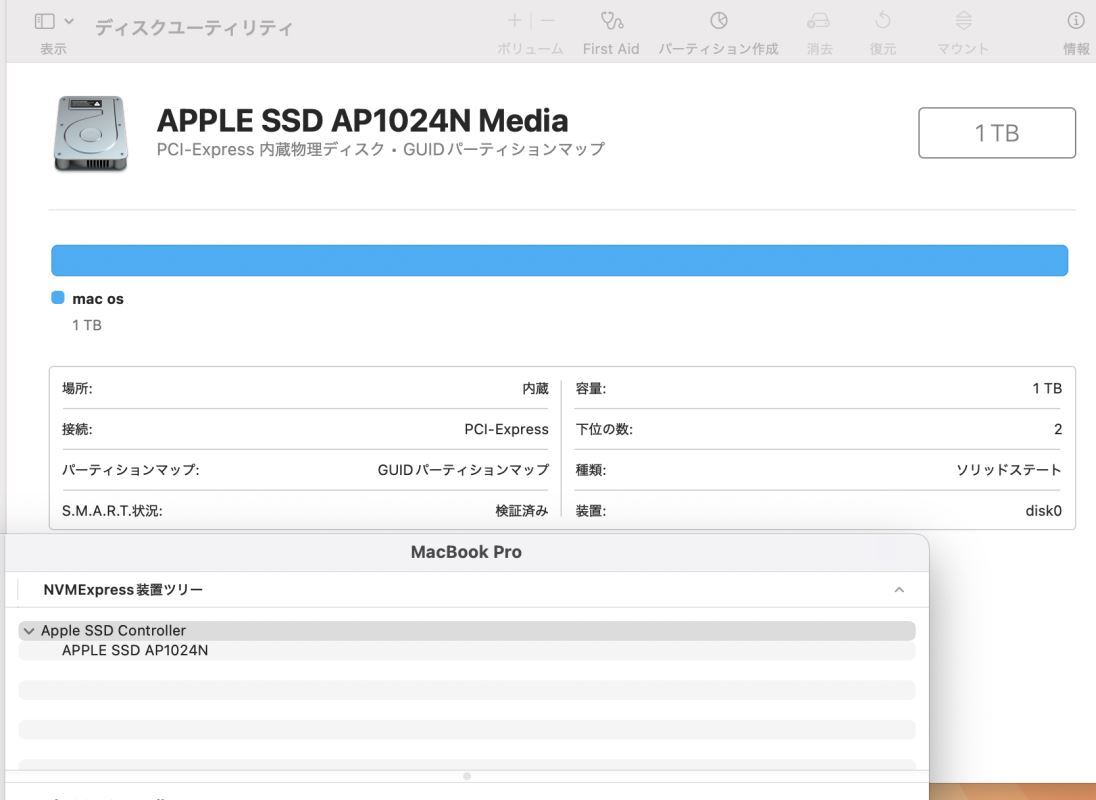Collapse the NVMExpress装置ツリー section chevron
This screenshot has width=1096, height=800.
pyautogui.click(x=899, y=590)
